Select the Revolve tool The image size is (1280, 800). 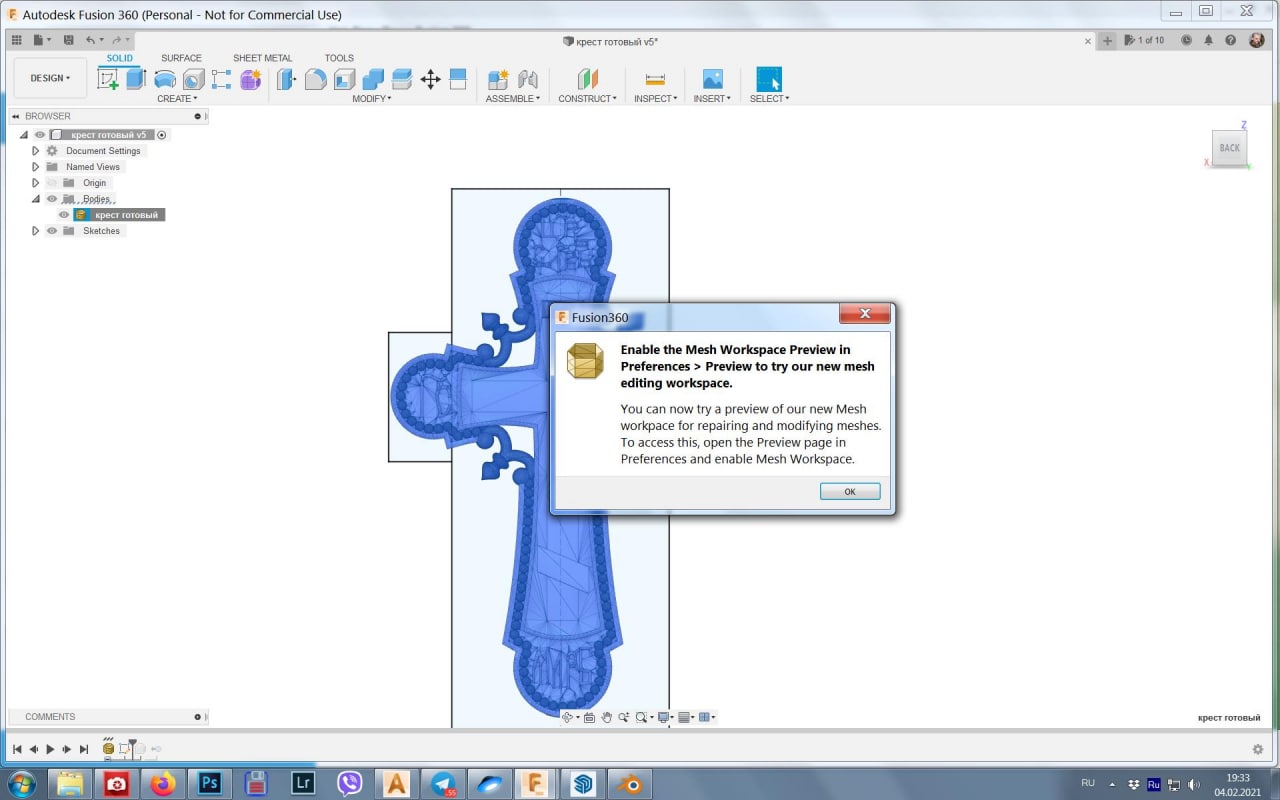coord(165,79)
